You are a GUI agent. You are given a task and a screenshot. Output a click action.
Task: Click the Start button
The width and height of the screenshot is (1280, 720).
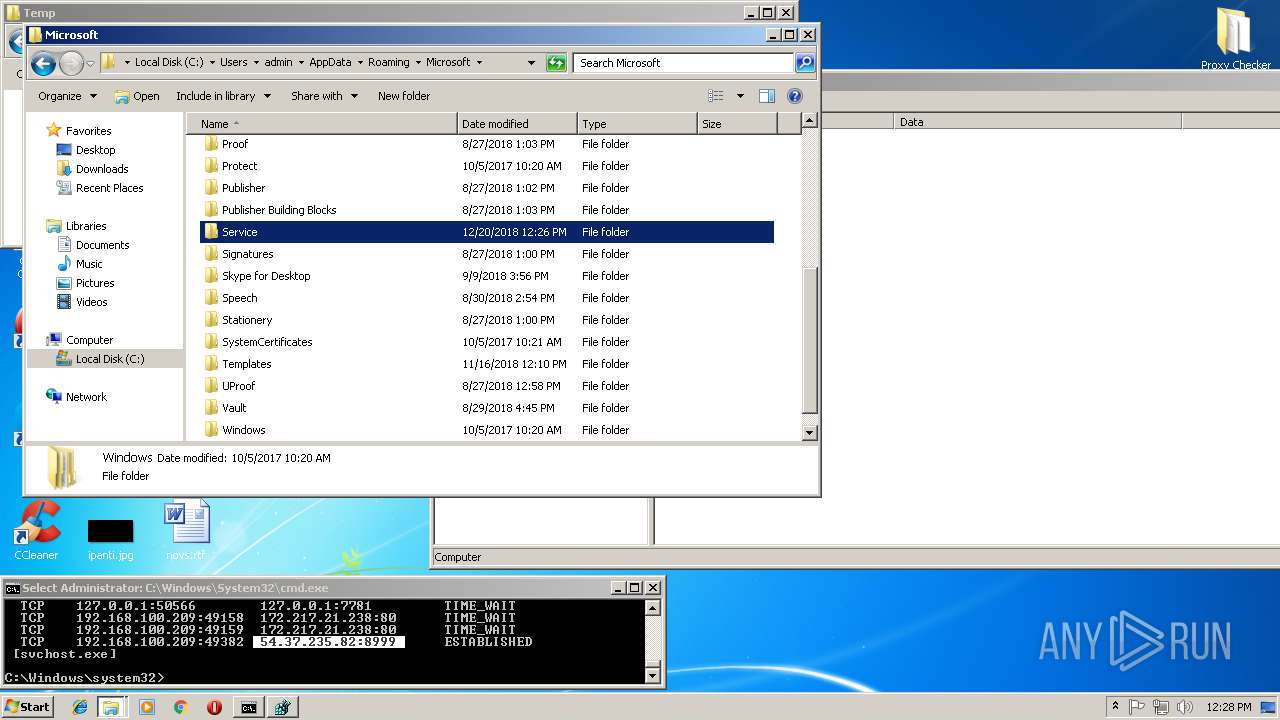27,707
